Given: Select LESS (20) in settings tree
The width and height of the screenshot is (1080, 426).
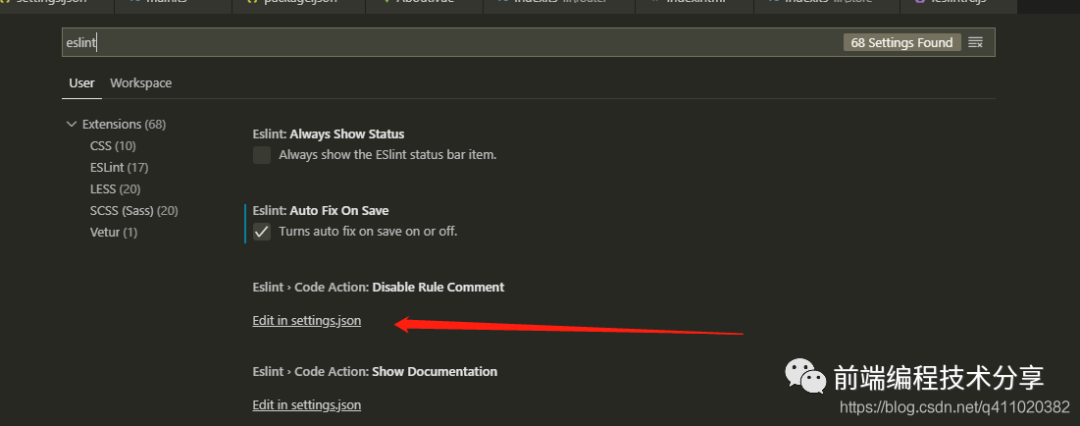Looking at the screenshot, I should pyautogui.click(x=115, y=189).
